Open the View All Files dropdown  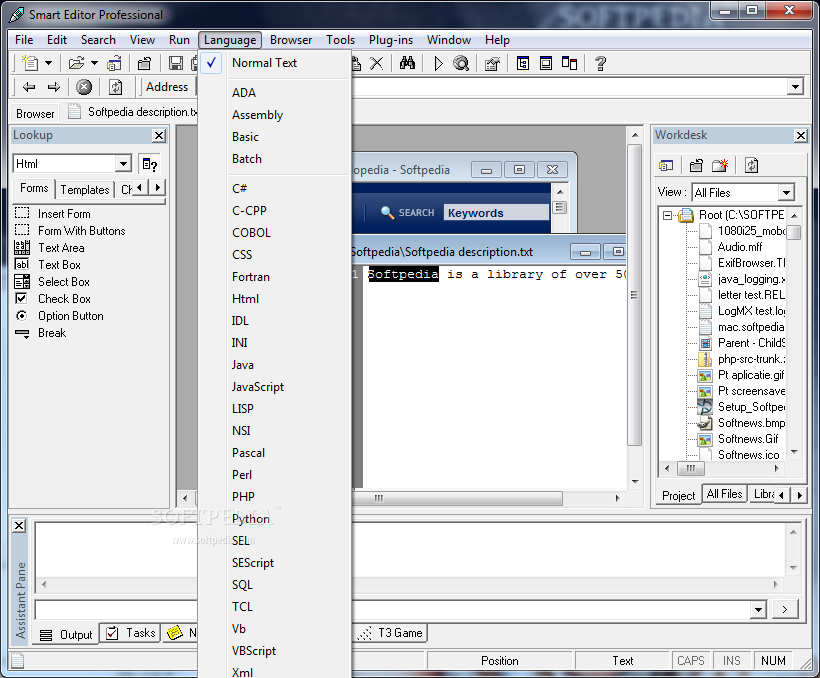tap(786, 193)
